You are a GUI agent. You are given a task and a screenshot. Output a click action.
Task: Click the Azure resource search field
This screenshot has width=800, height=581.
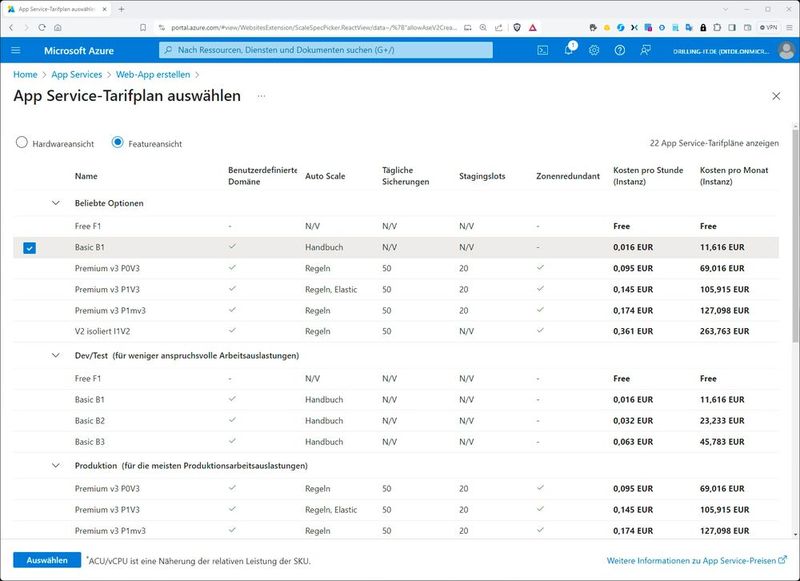pyautogui.click(x=326, y=50)
